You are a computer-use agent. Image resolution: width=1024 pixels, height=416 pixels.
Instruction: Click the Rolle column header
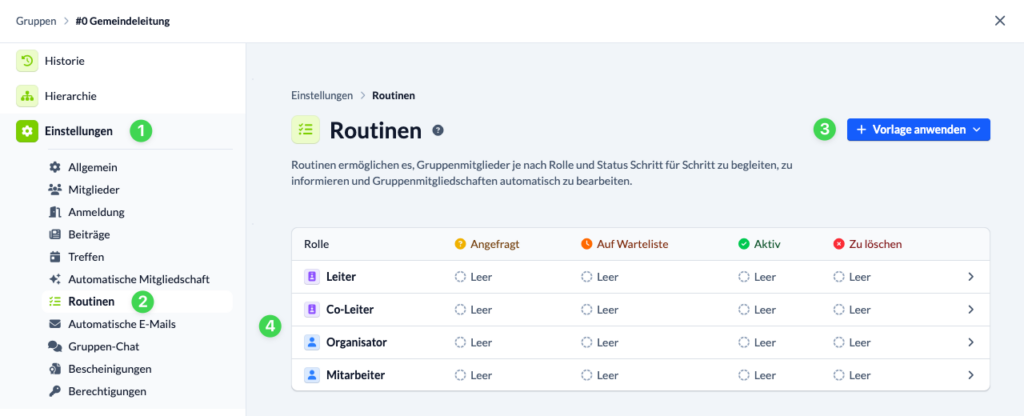point(317,244)
